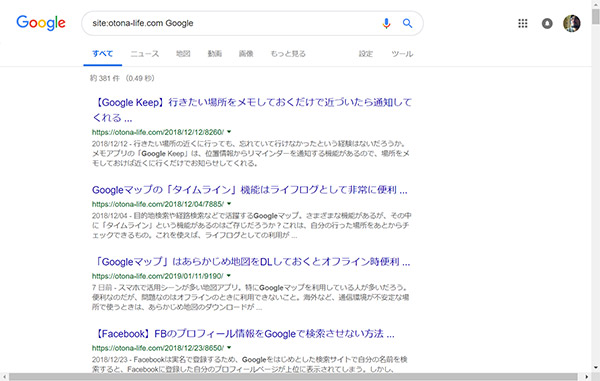This screenshot has height=381, width=600.
Task: Switch to the 地図 tab
Action: coord(183,54)
